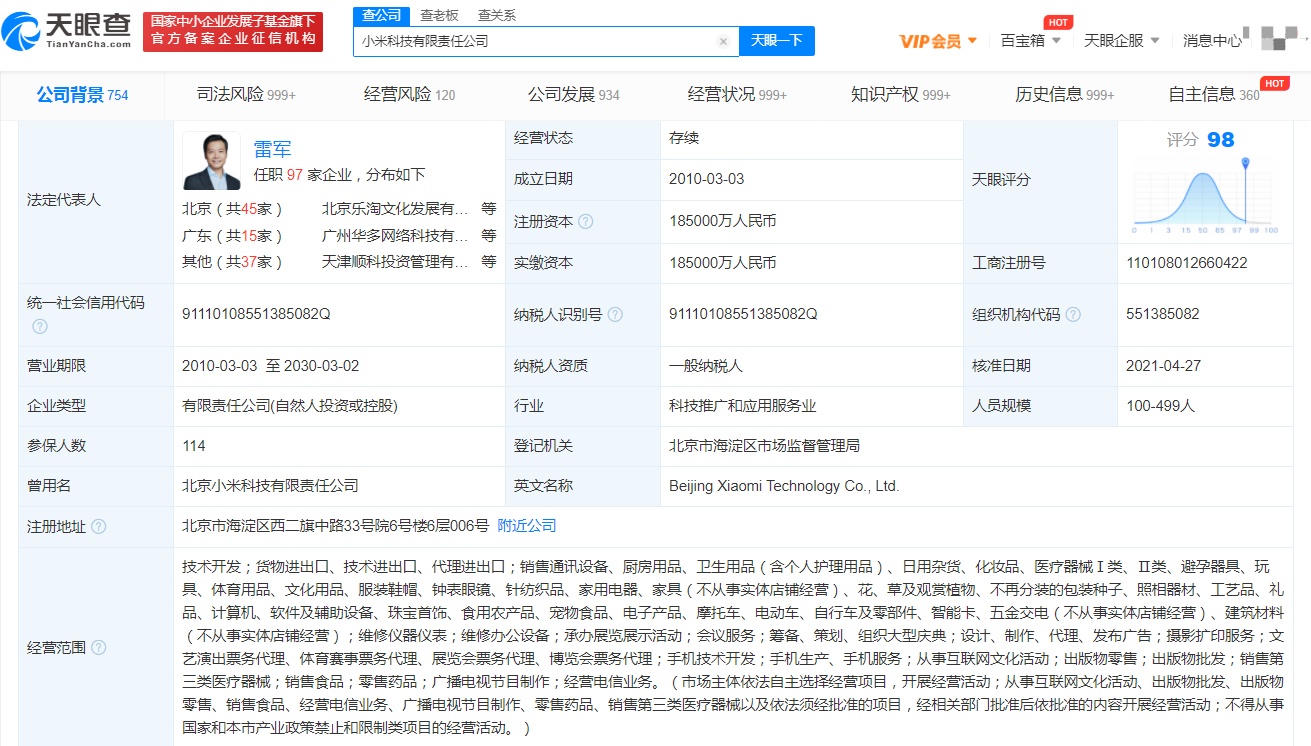Select the 经营状况 tab

point(737,95)
